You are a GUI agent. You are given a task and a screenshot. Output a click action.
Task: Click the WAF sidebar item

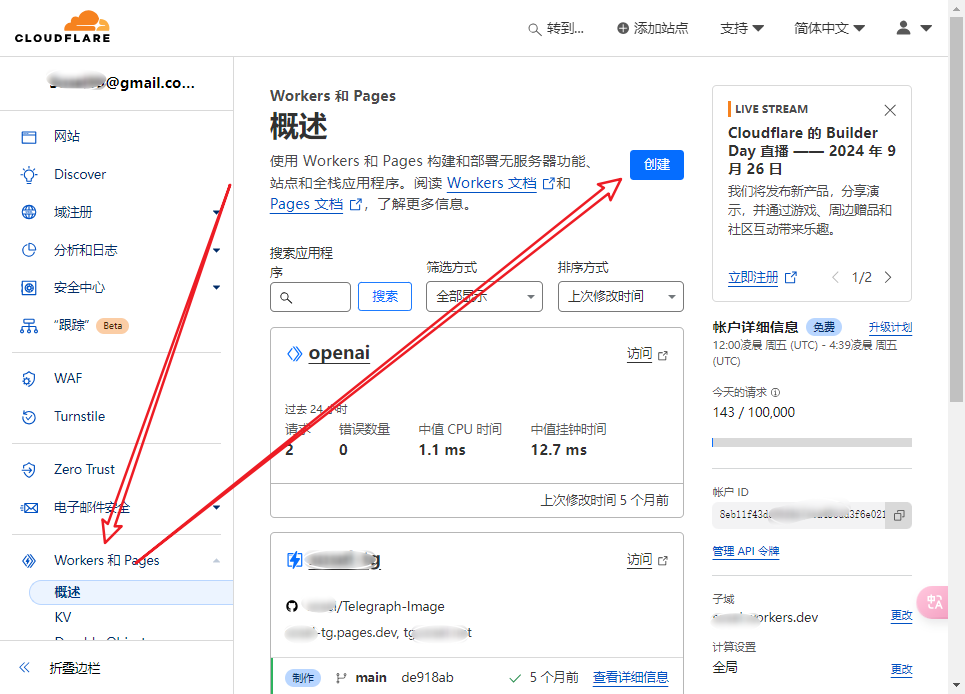pos(68,378)
